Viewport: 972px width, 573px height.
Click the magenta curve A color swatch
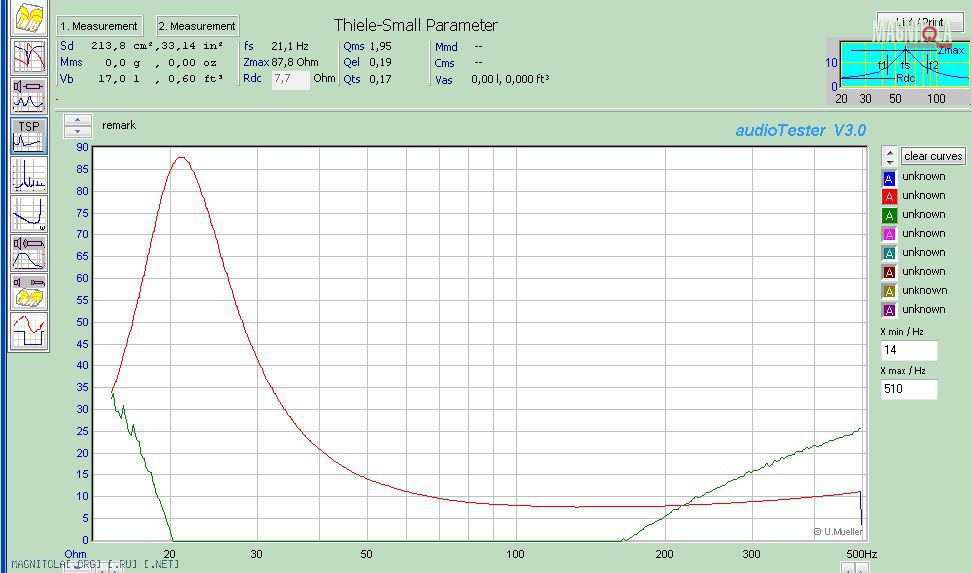click(888, 235)
